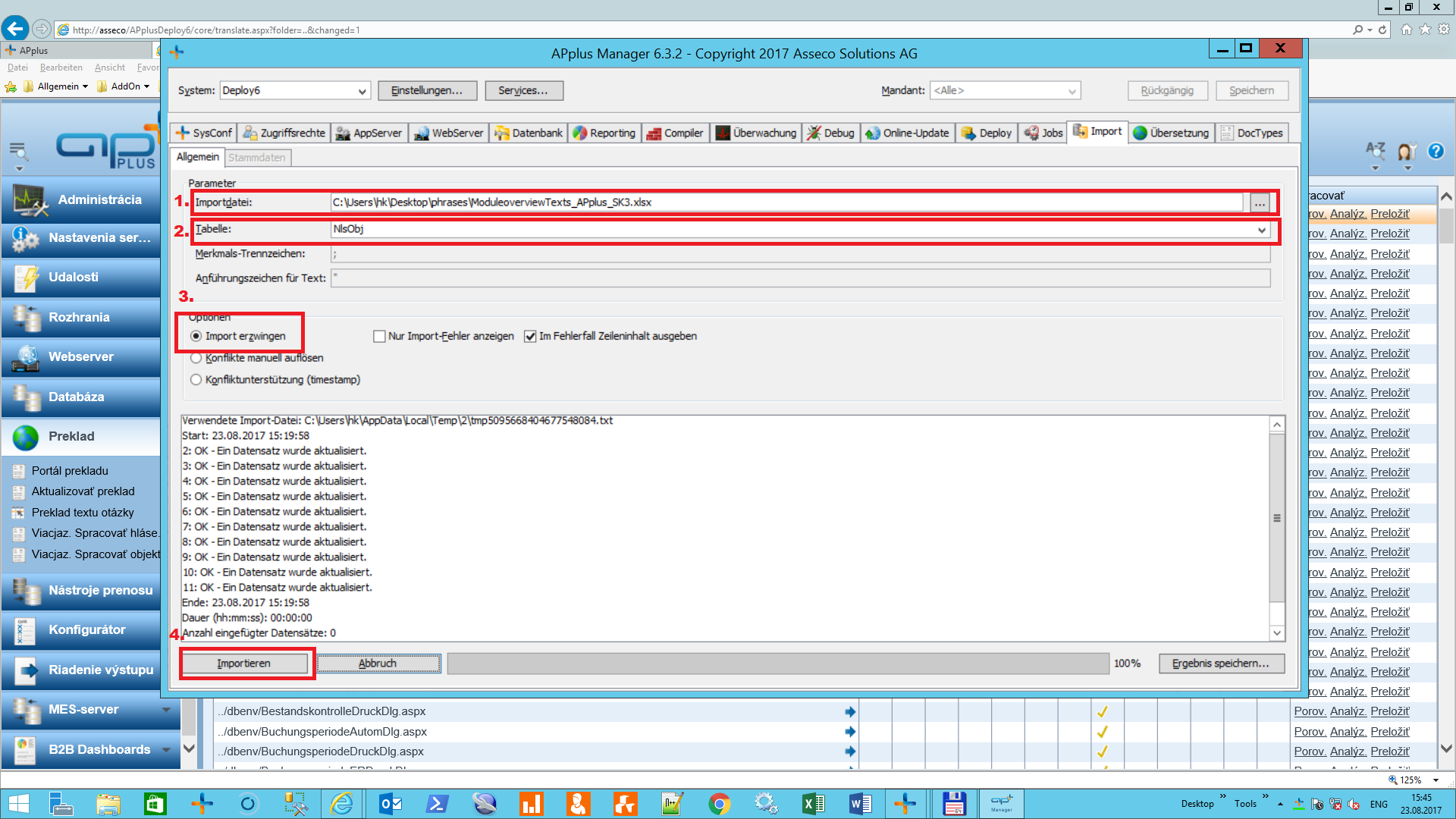Viewport: 1456px width, 819px height.
Task: Select 'Konfliktunterstützung (timestamp)' radio option
Action: (x=196, y=380)
